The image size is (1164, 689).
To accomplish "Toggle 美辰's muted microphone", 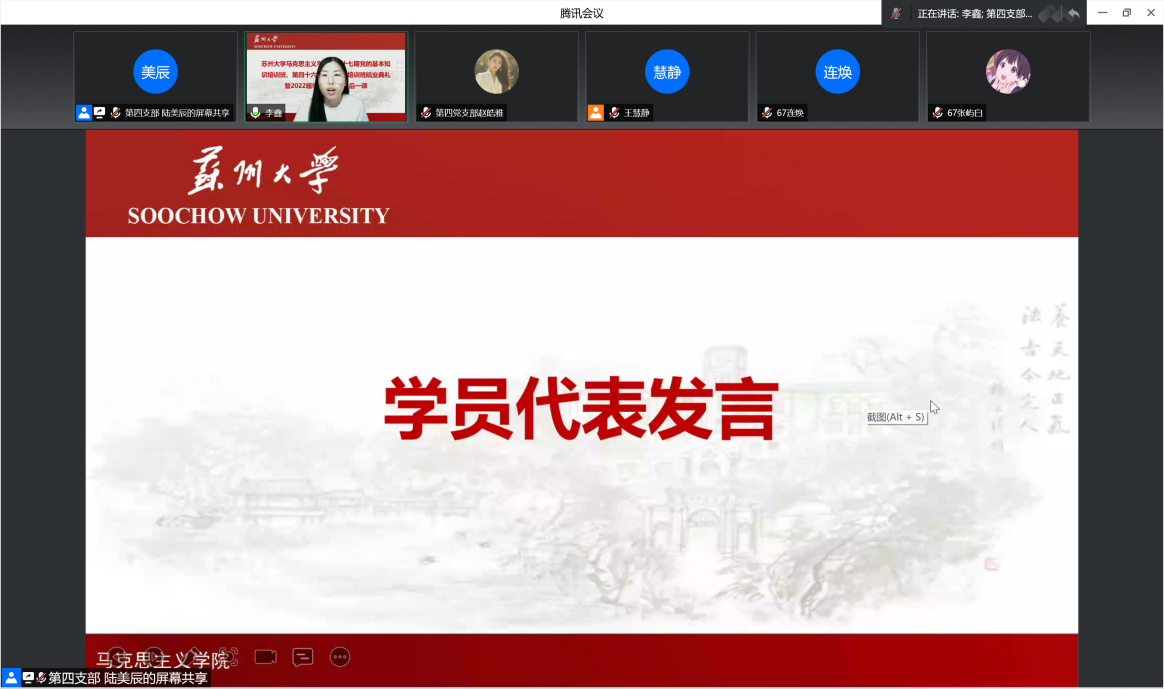I will pyautogui.click(x=118, y=113).
